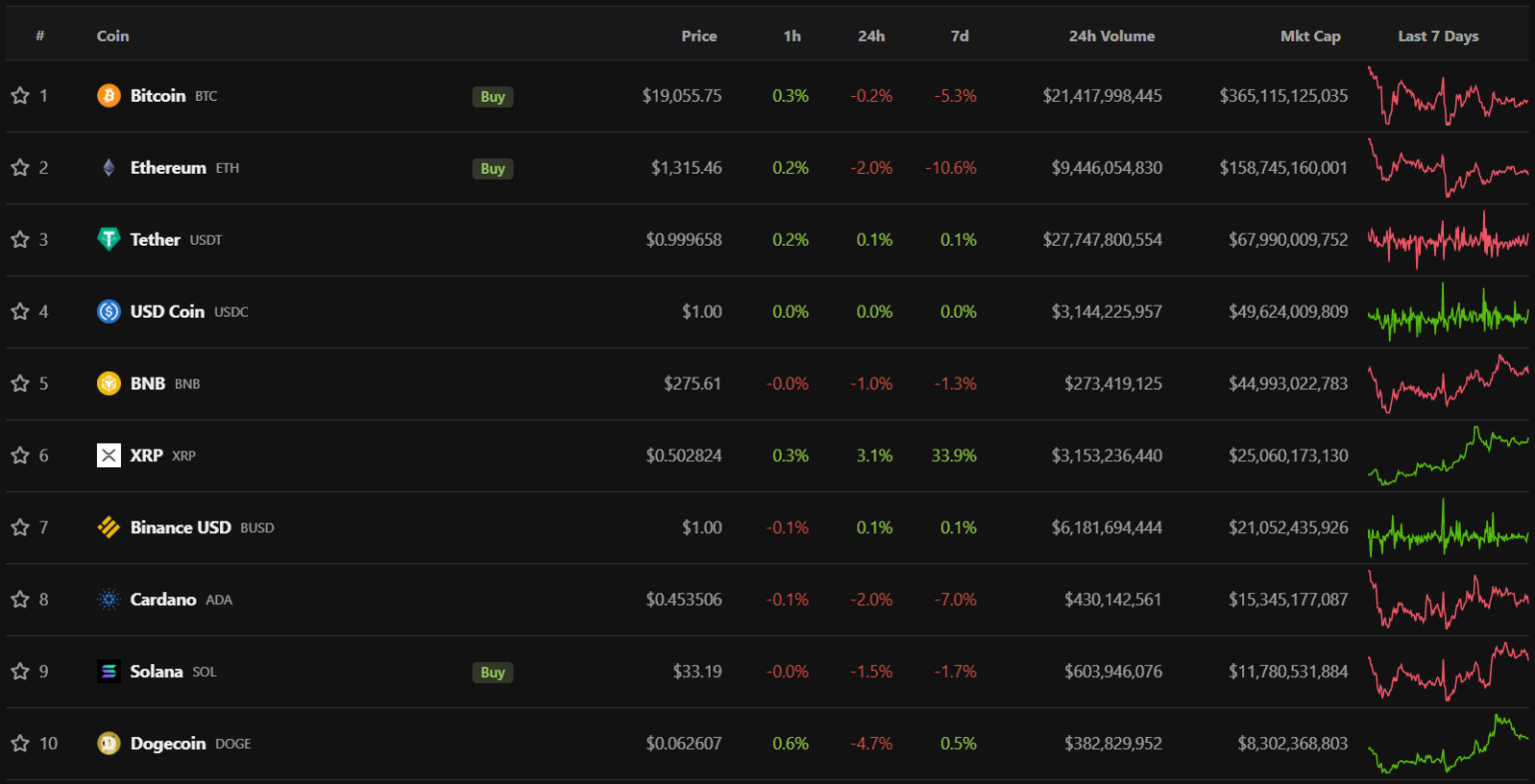Open Ethereum's 7-day sparkline chart
1535x784 pixels.
[x=1448, y=168]
